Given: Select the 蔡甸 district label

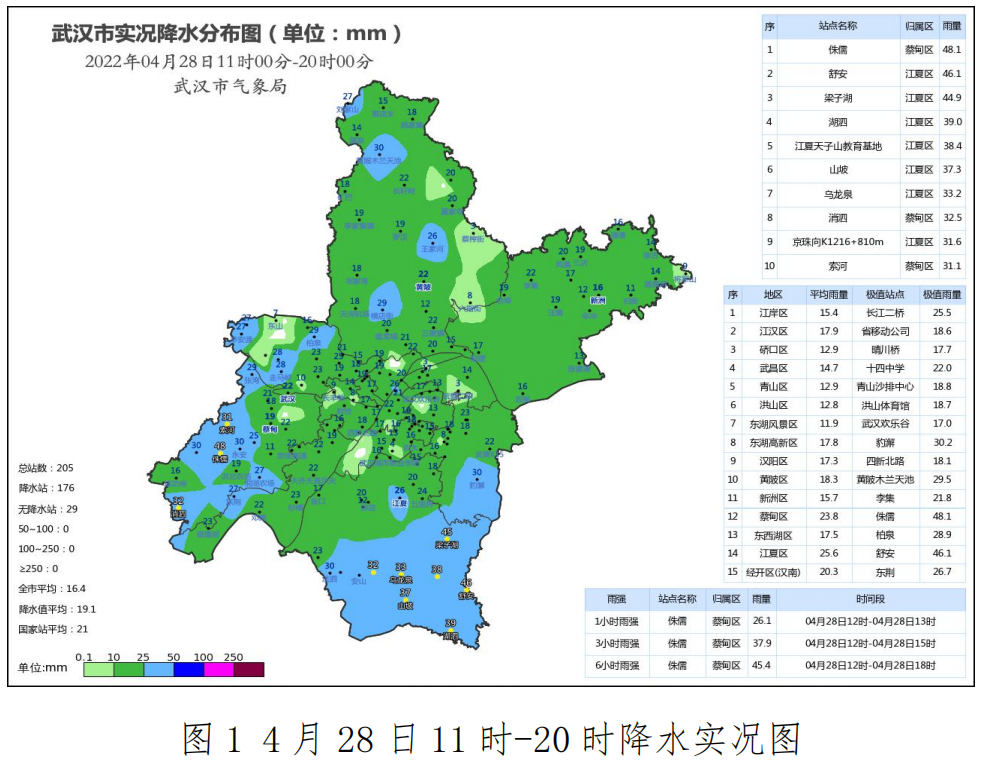Looking at the screenshot, I should pyautogui.click(x=271, y=428).
